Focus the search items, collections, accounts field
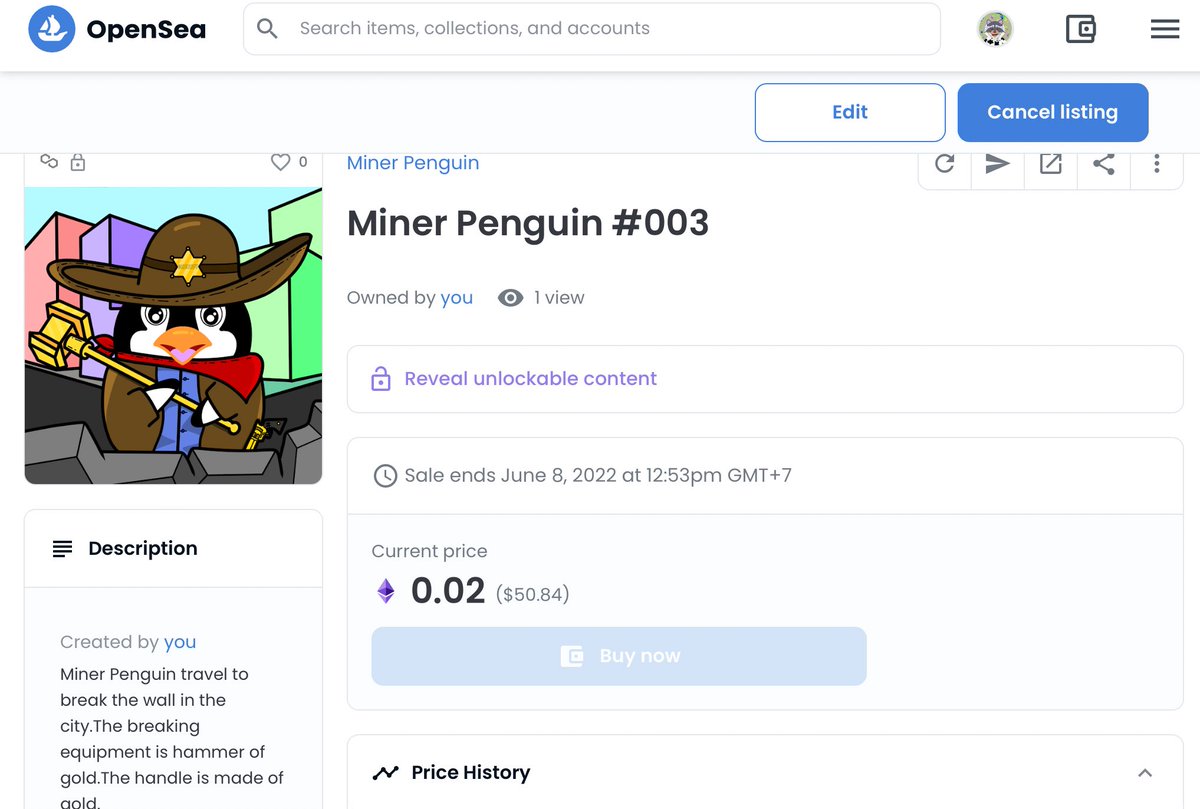Screen dimensions: 1200x809 click(592, 29)
